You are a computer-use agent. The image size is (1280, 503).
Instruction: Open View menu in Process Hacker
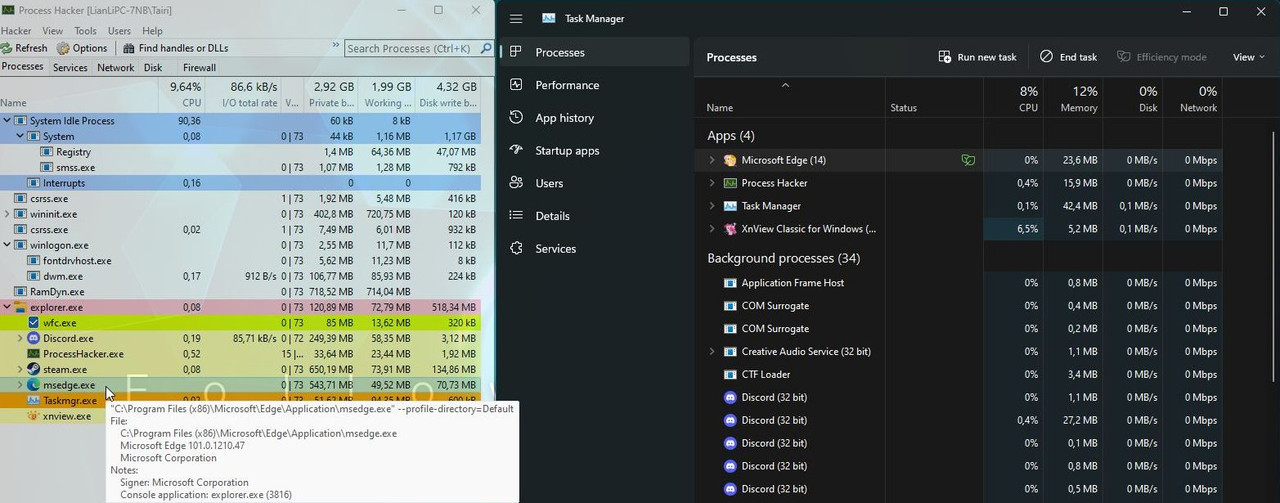52,31
